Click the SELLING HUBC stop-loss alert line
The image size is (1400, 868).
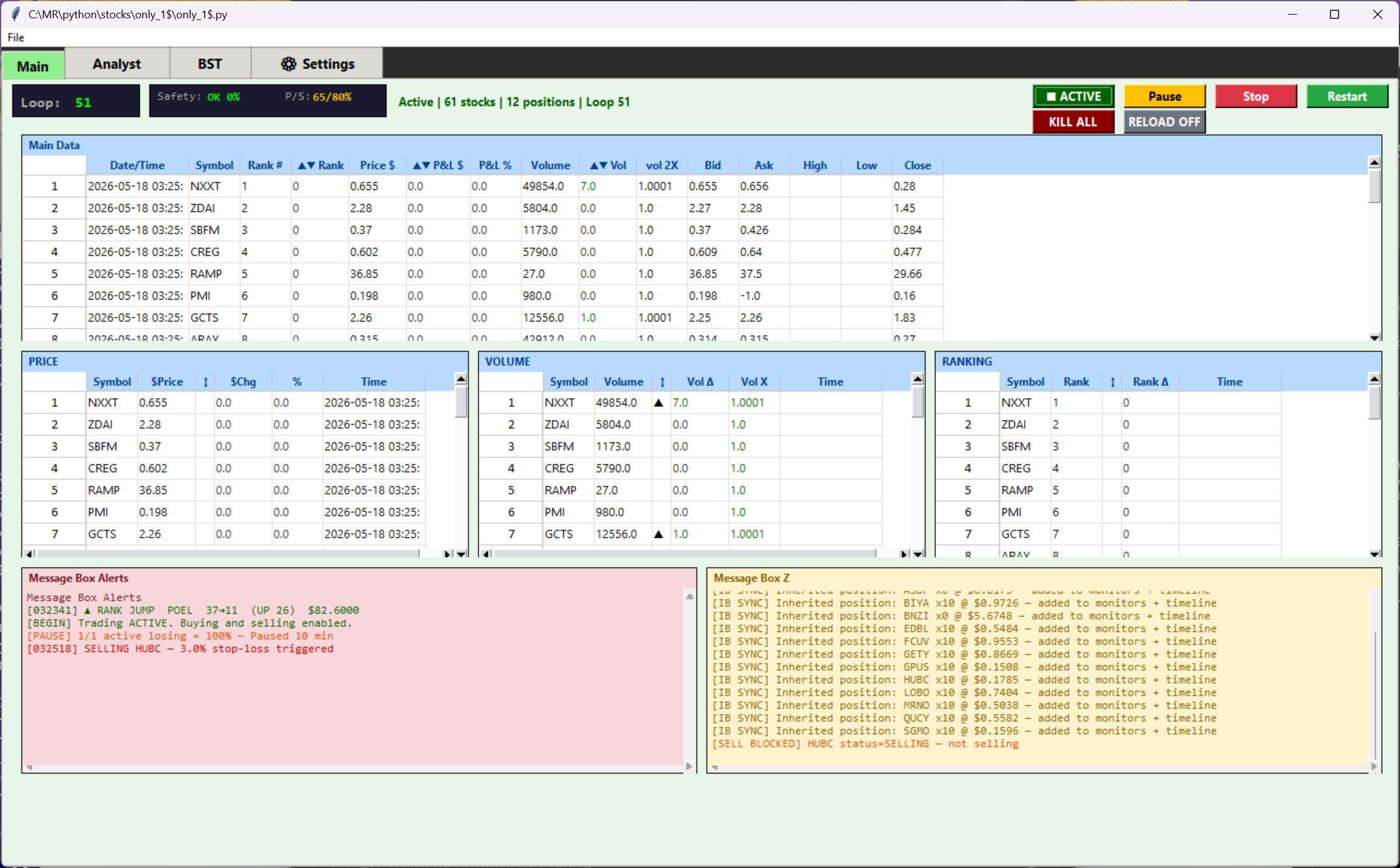click(x=180, y=648)
